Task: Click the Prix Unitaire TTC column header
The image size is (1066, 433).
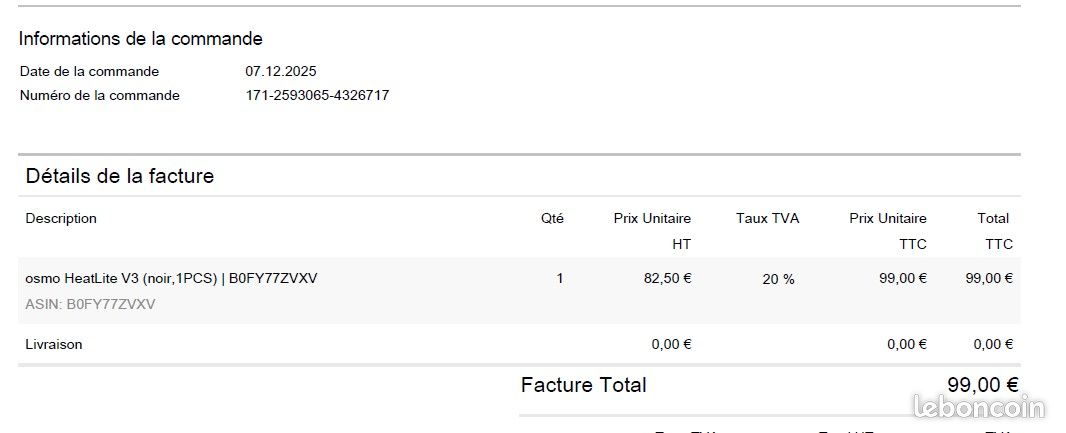Action: tap(888, 231)
